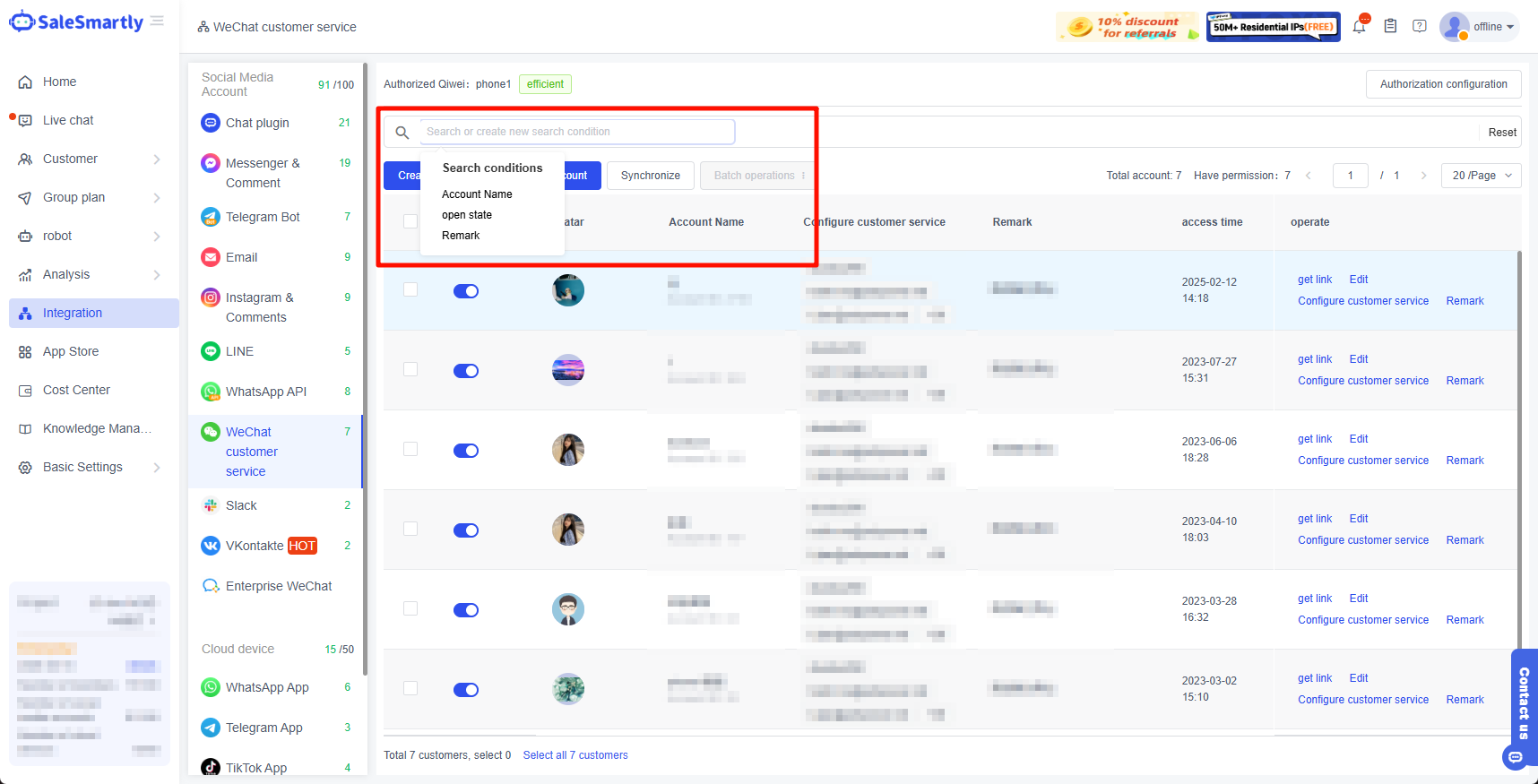1538x784 pixels.
Task: Toggle off the first account's open state switch
Action: click(x=466, y=291)
